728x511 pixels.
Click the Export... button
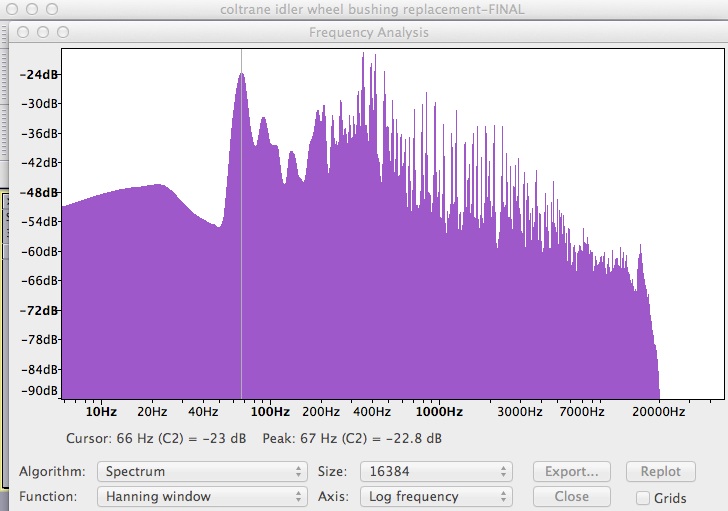pyautogui.click(x=572, y=472)
